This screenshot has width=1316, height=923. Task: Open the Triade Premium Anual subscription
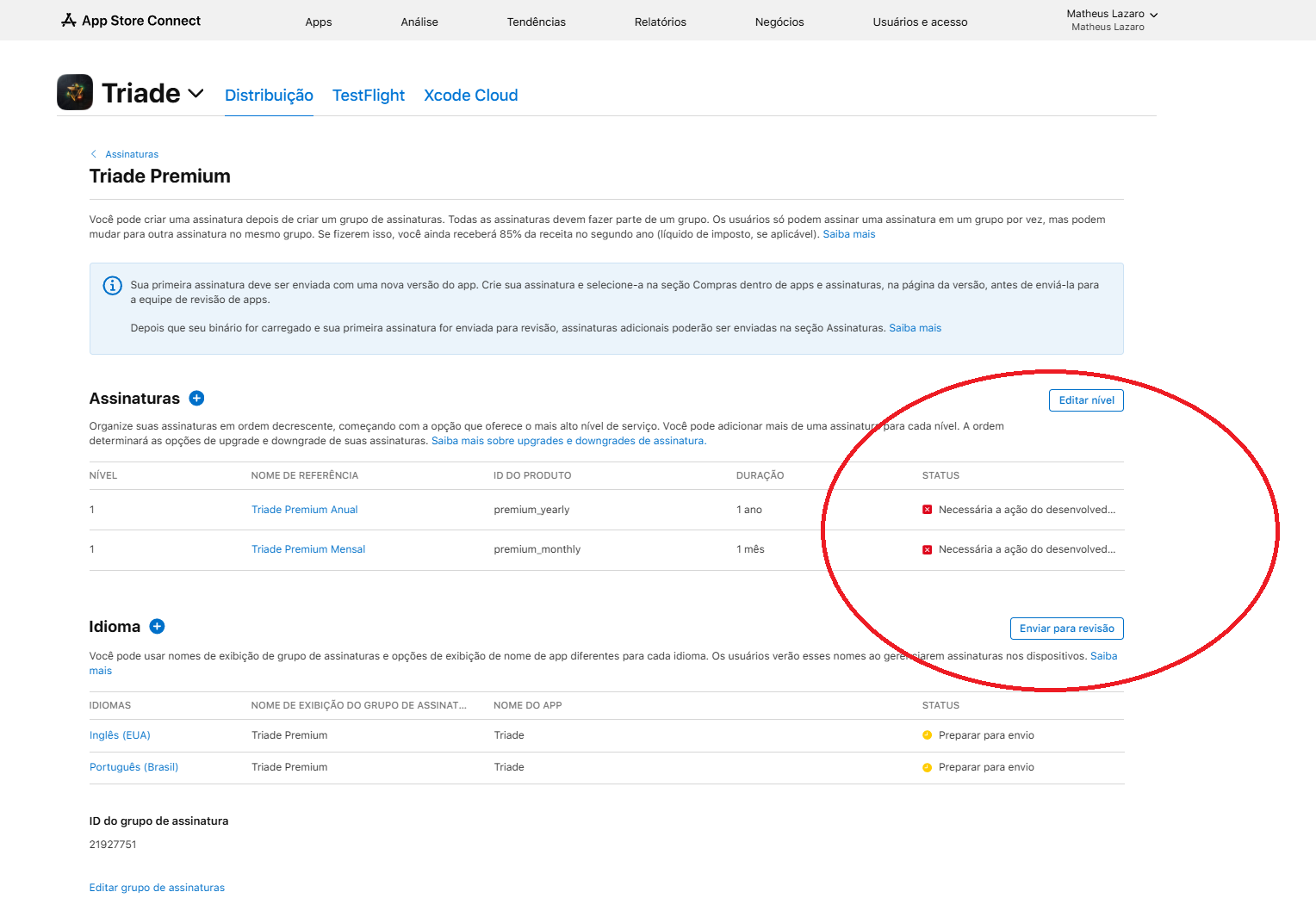(305, 510)
